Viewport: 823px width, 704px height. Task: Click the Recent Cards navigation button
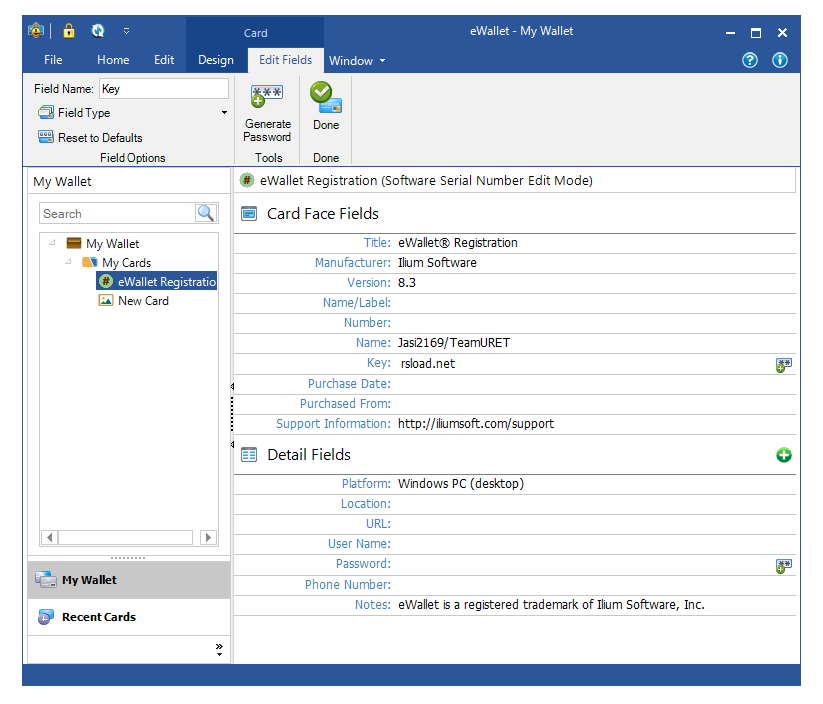(x=129, y=617)
